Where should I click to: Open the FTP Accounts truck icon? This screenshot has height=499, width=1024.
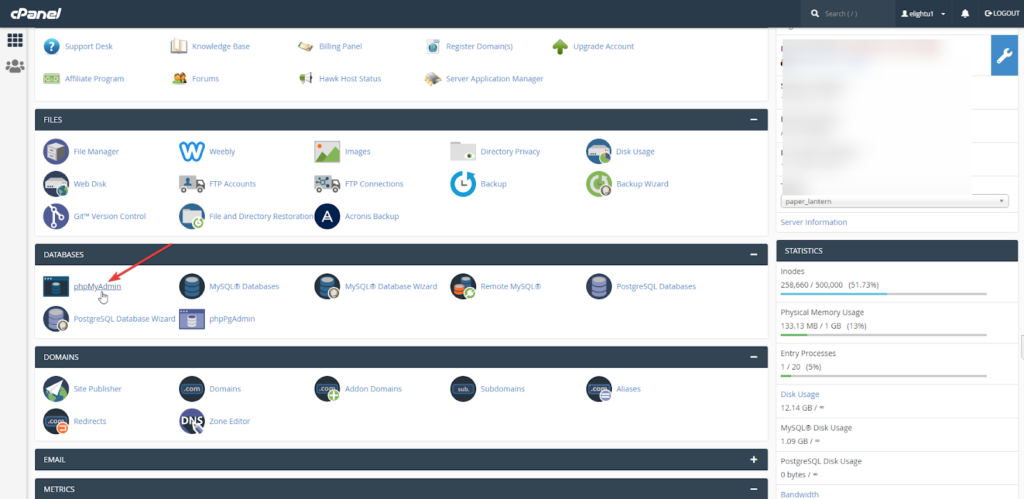click(x=192, y=184)
